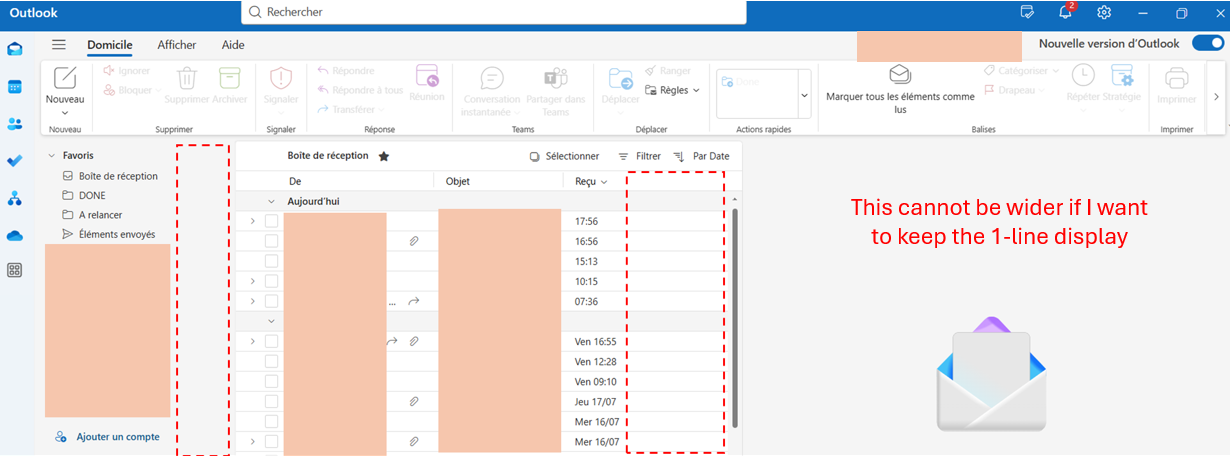Create a new mail with Nouveau icon
The image size is (1230, 457).
(x=65, y=78)
